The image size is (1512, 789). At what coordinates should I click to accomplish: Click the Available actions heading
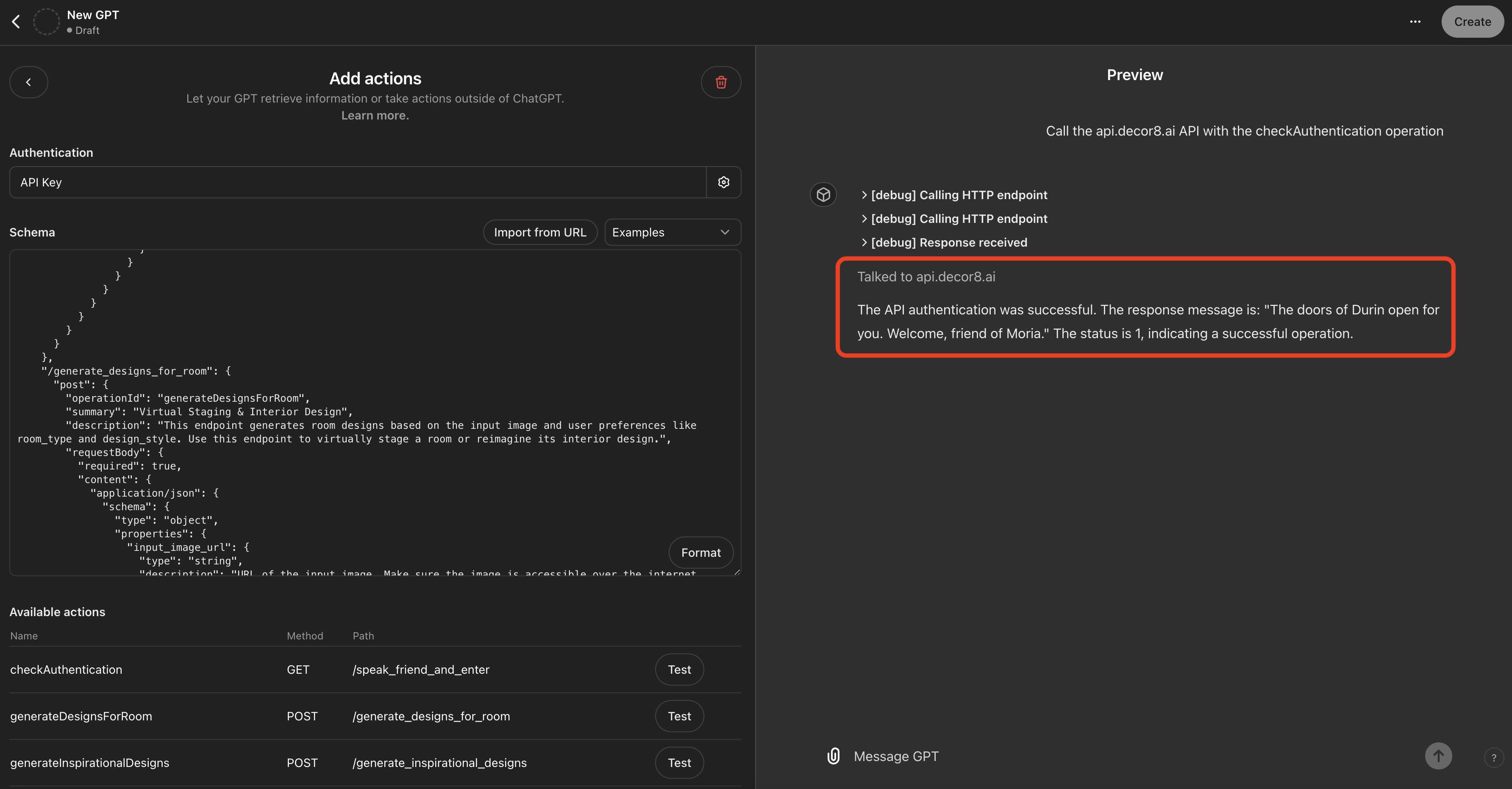click(58, 612)
